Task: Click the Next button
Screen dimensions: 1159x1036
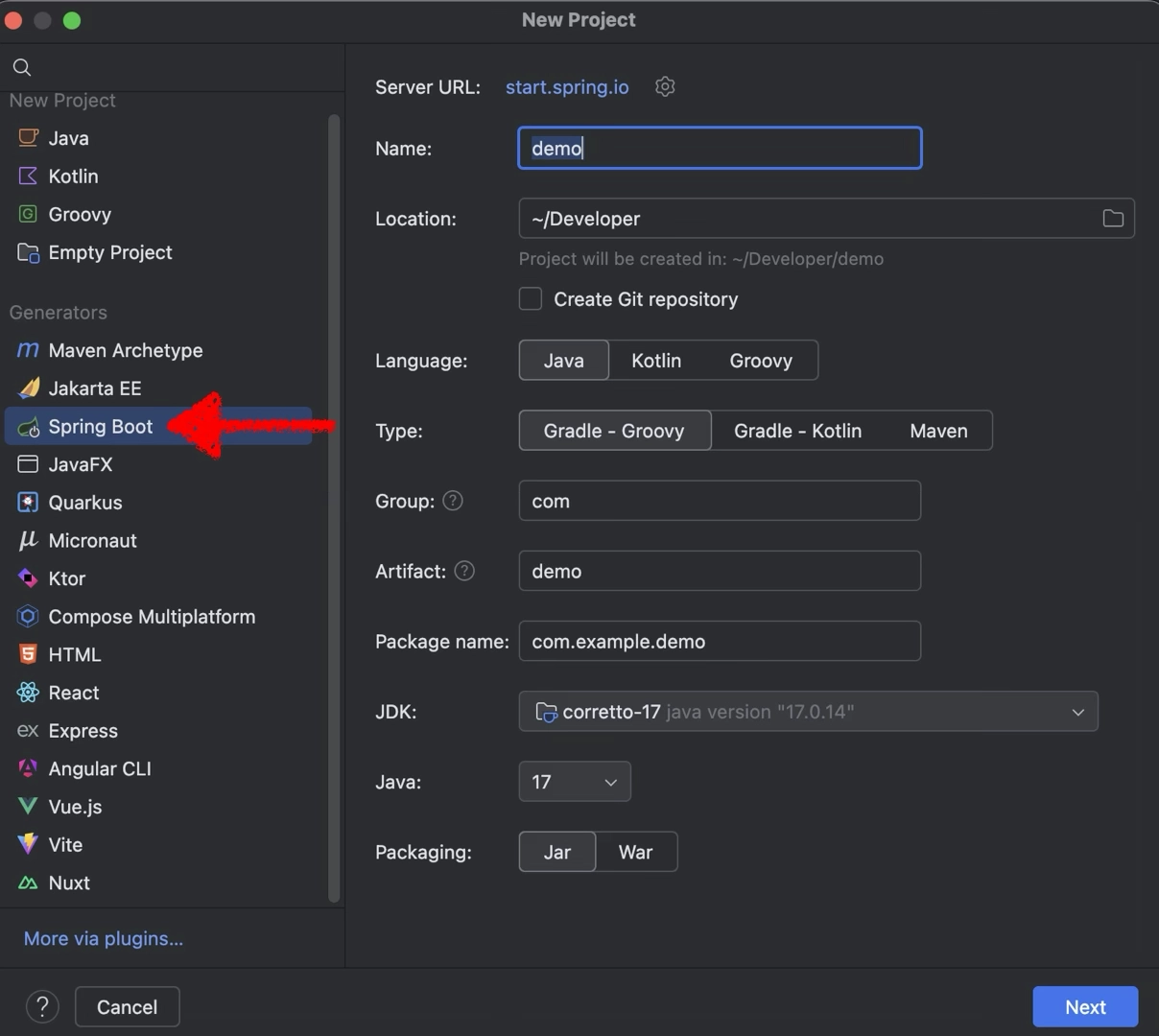Action: coord(1085,1007)
